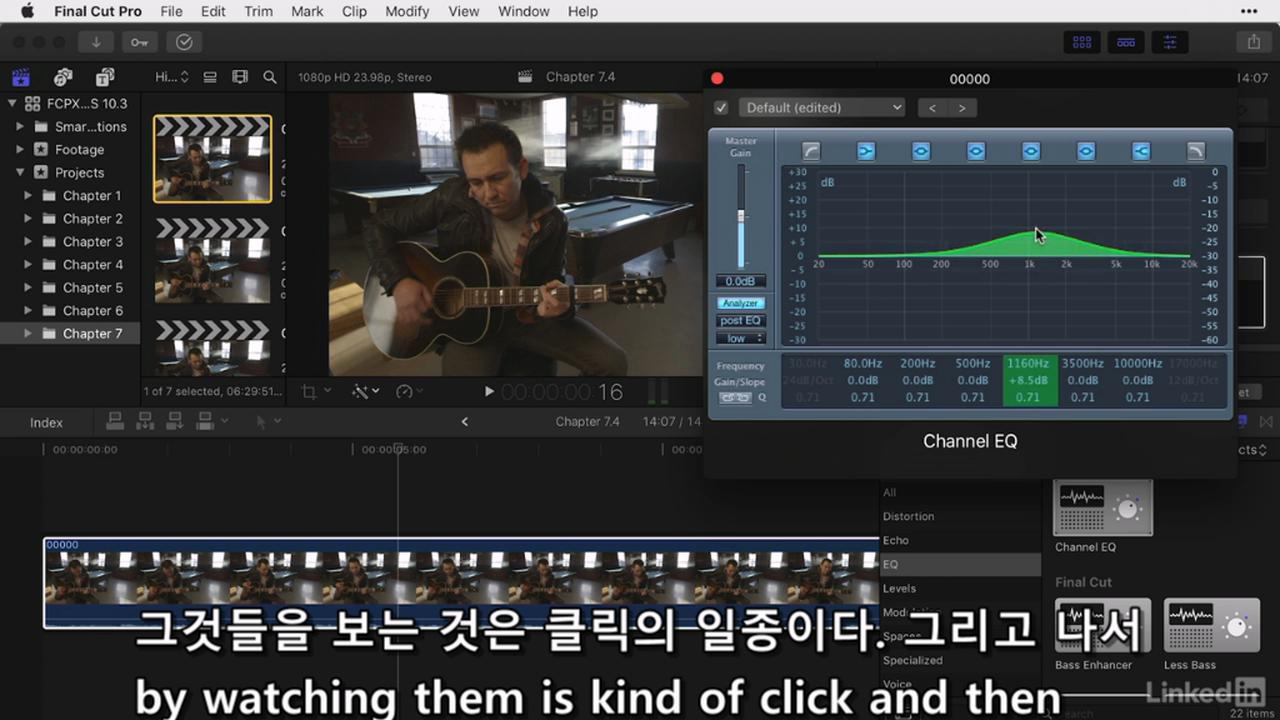
Task: Open the Modify menu
Action: (x=407, y=11)
